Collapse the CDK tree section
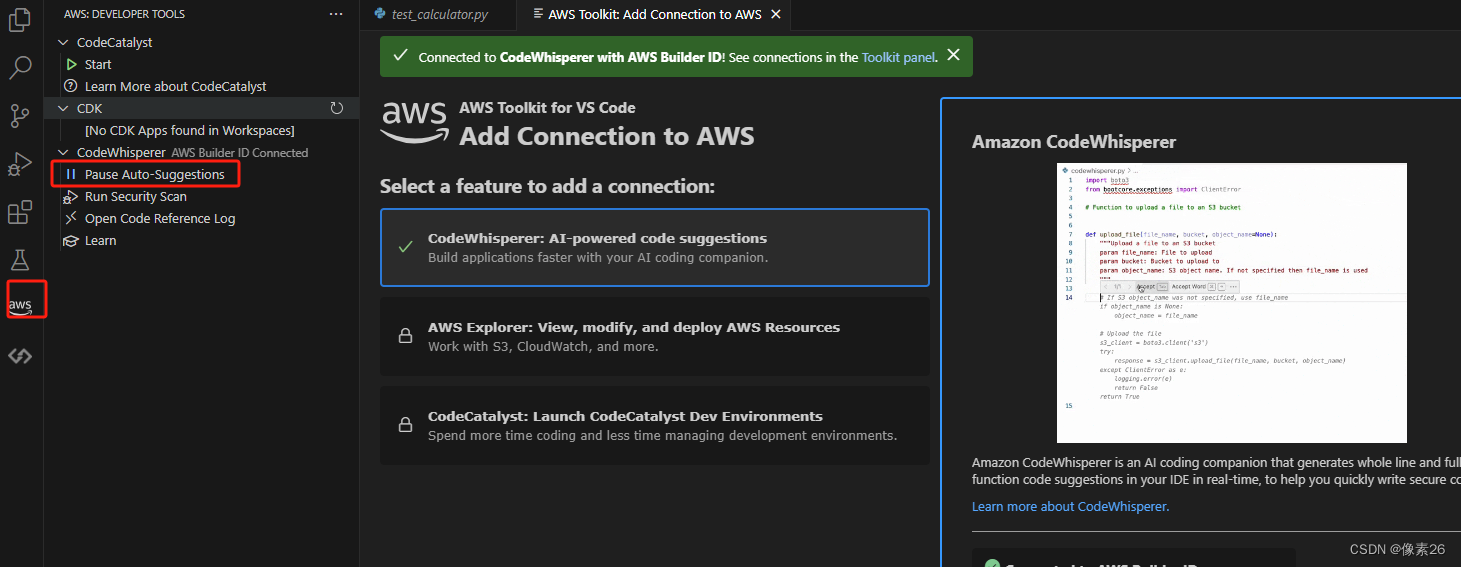Viewport: 1461px width, 567px height. coord(64,108)
